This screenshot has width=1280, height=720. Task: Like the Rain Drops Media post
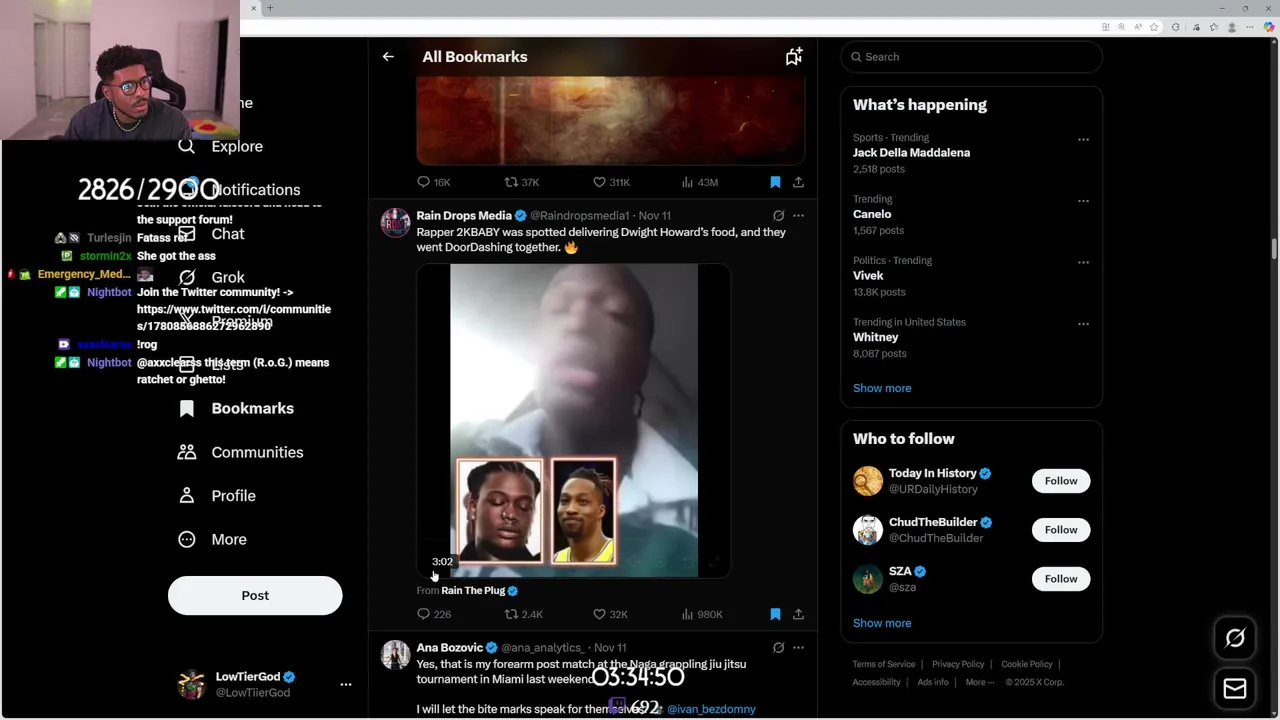(x=610, y=614)
